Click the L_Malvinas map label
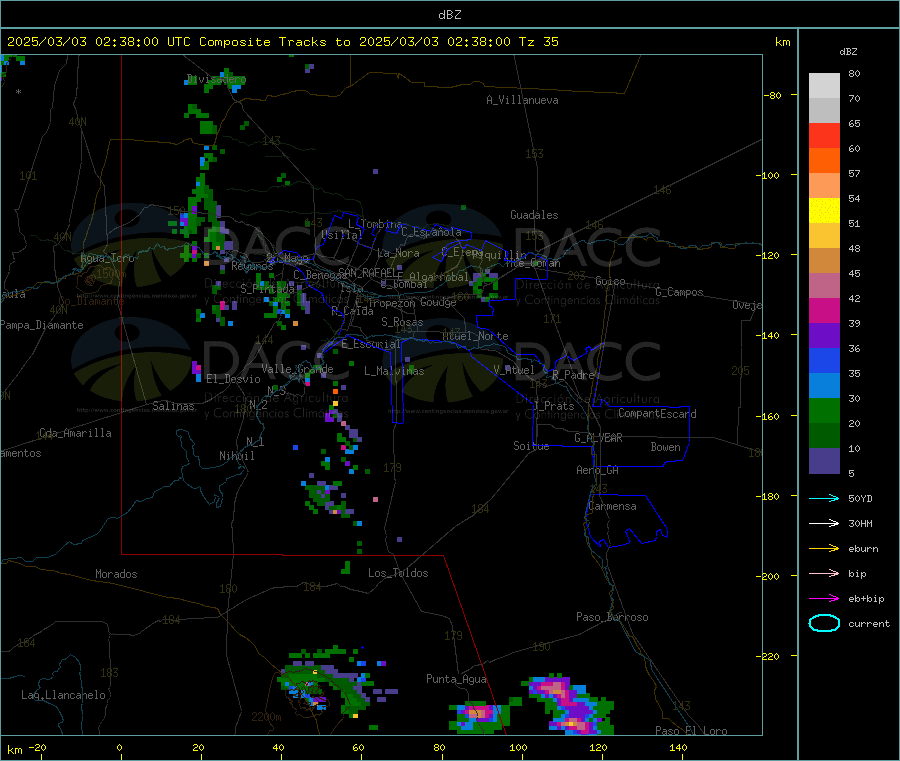The height and width of the screenshot is (761, 900). (x=394, y=371)
